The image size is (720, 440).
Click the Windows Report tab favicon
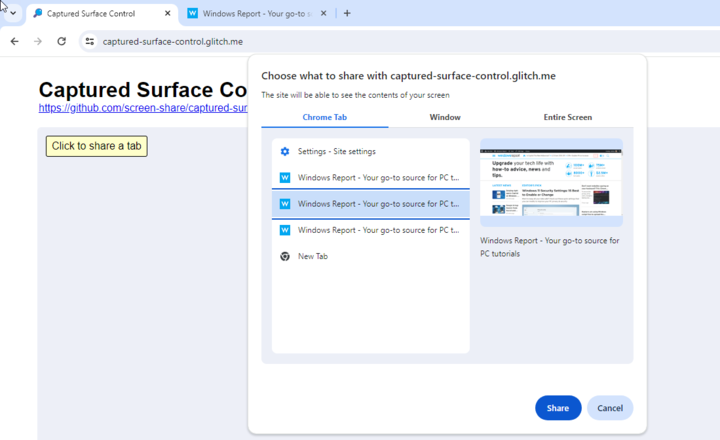click(x=193, y=13)
